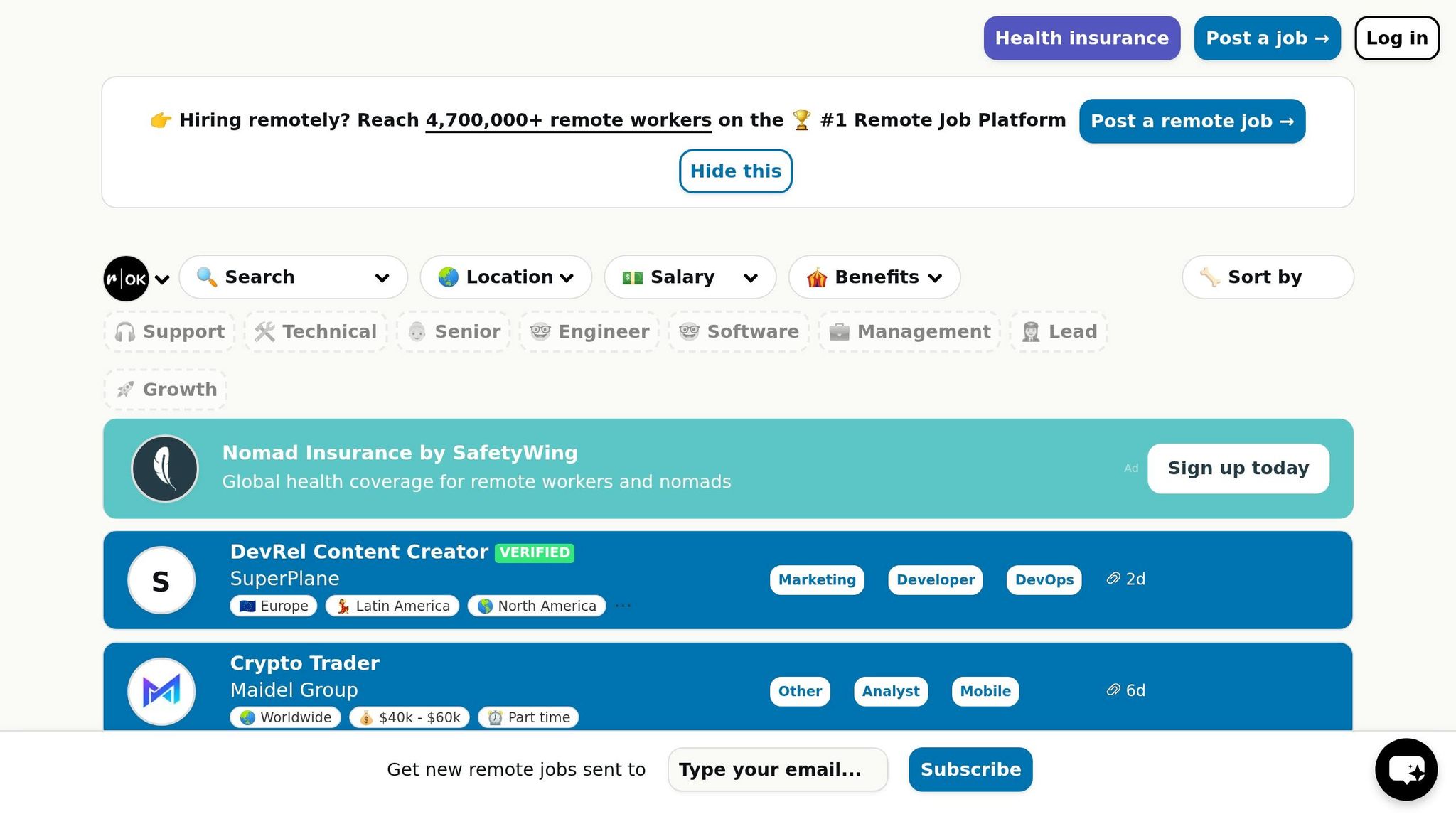1456x819 pixels.
Task: Filter by Lead tag
Action: click(1059, 331)
